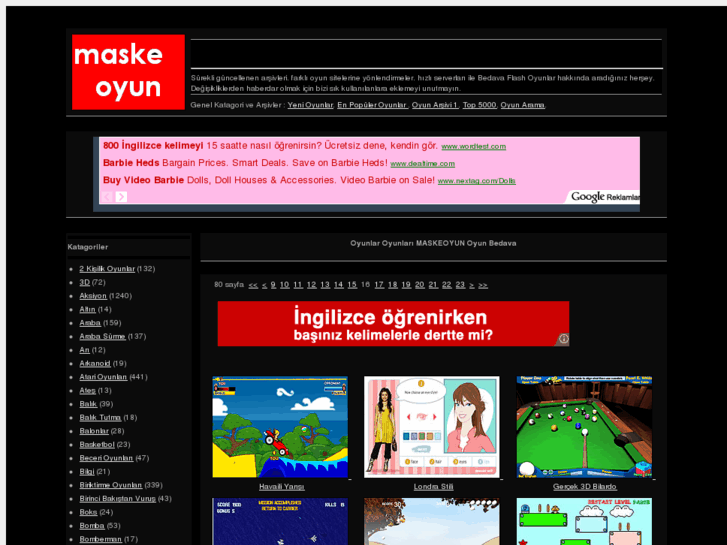Go to previous page with < link
The height and width of the screenshot is (545, 727).
pos(264,285)
